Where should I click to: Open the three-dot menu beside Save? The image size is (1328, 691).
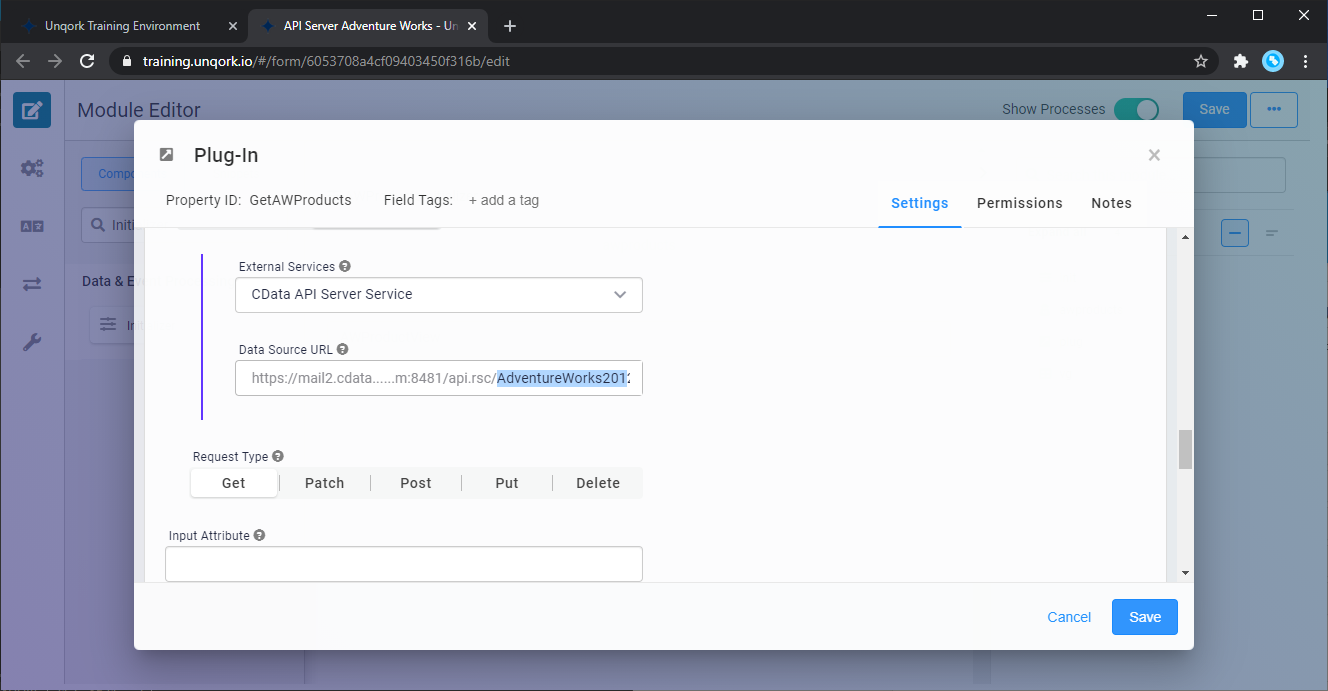(1273, 110)
